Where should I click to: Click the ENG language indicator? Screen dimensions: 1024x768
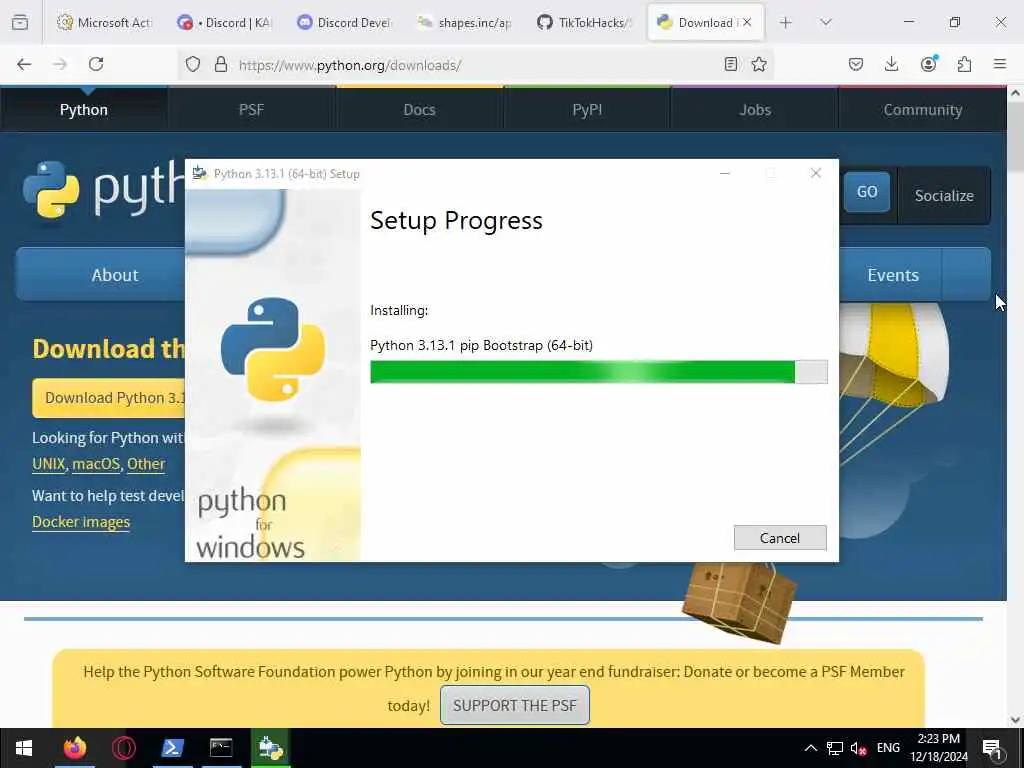coord(888,748)
